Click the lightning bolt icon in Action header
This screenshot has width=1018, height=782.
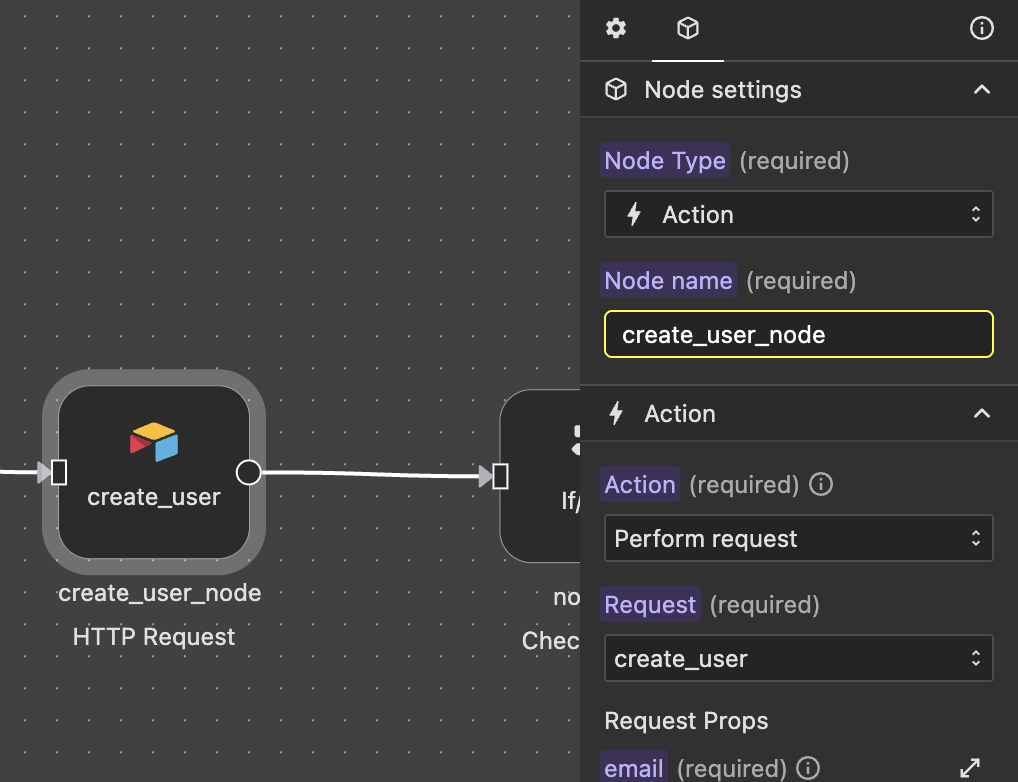[x=616, y=413]
